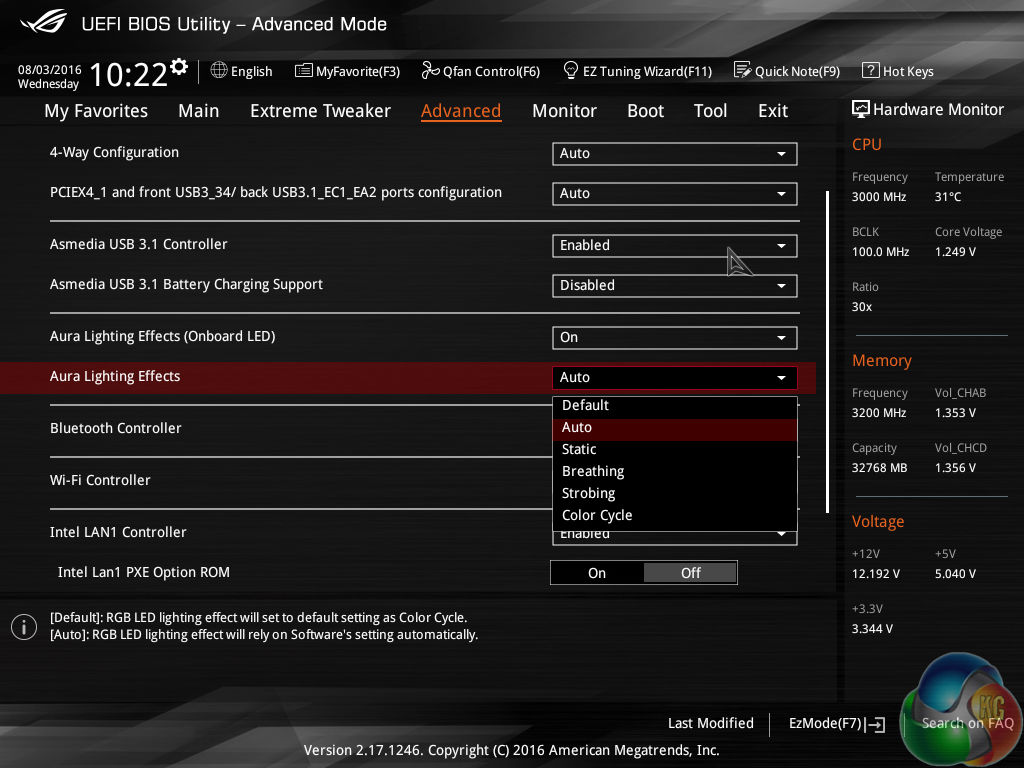
Task: Open Qfan Control fan icon
Action: coord(430,70)
